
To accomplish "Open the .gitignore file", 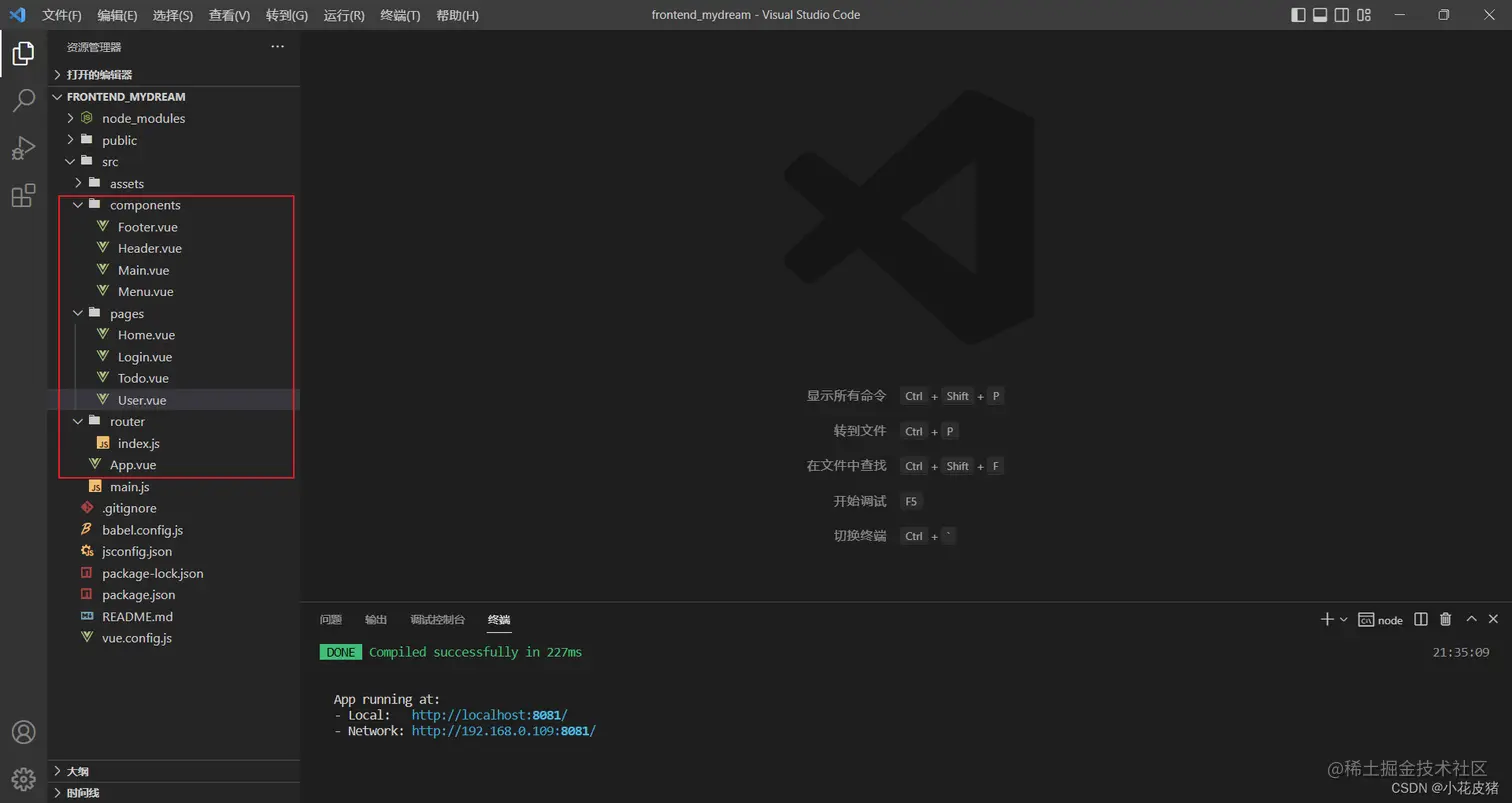I will (x=174, y=508).
